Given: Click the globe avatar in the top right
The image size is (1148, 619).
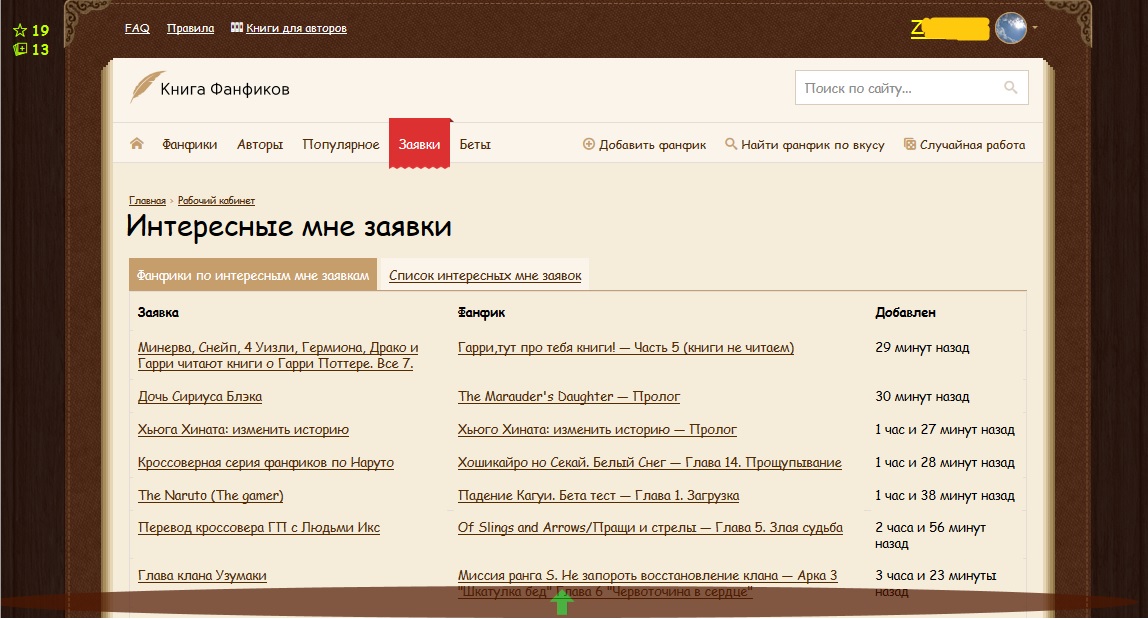Looking at the screenshot, I should [x=1011, y=28].
